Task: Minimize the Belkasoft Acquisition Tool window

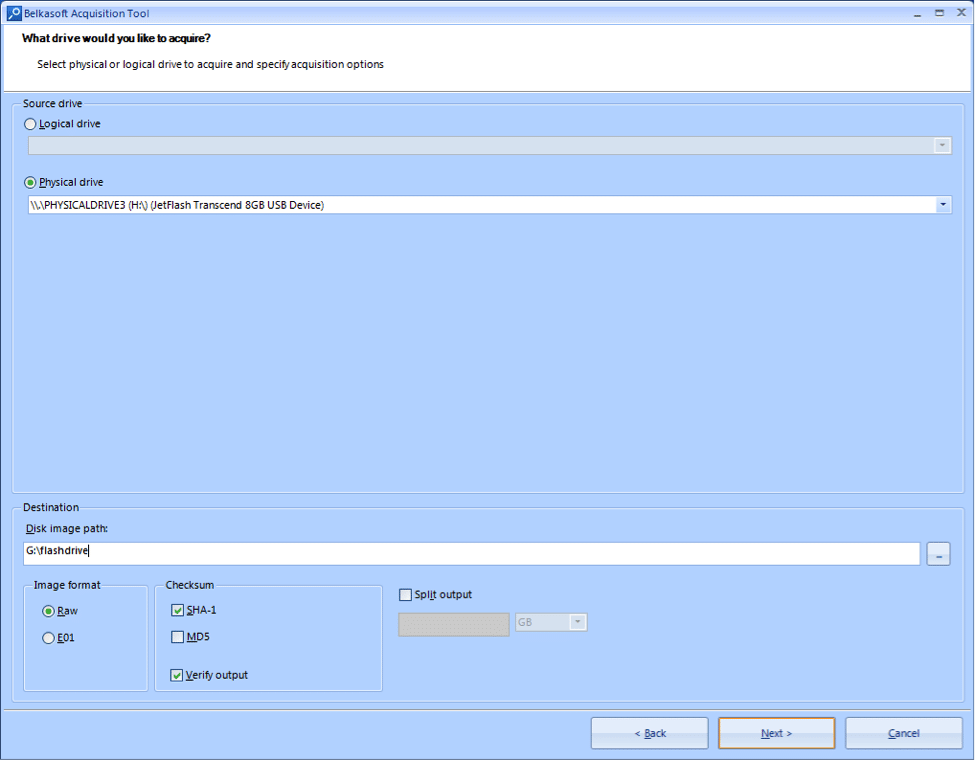Action: pyautogui.click(x=918, y=14)
